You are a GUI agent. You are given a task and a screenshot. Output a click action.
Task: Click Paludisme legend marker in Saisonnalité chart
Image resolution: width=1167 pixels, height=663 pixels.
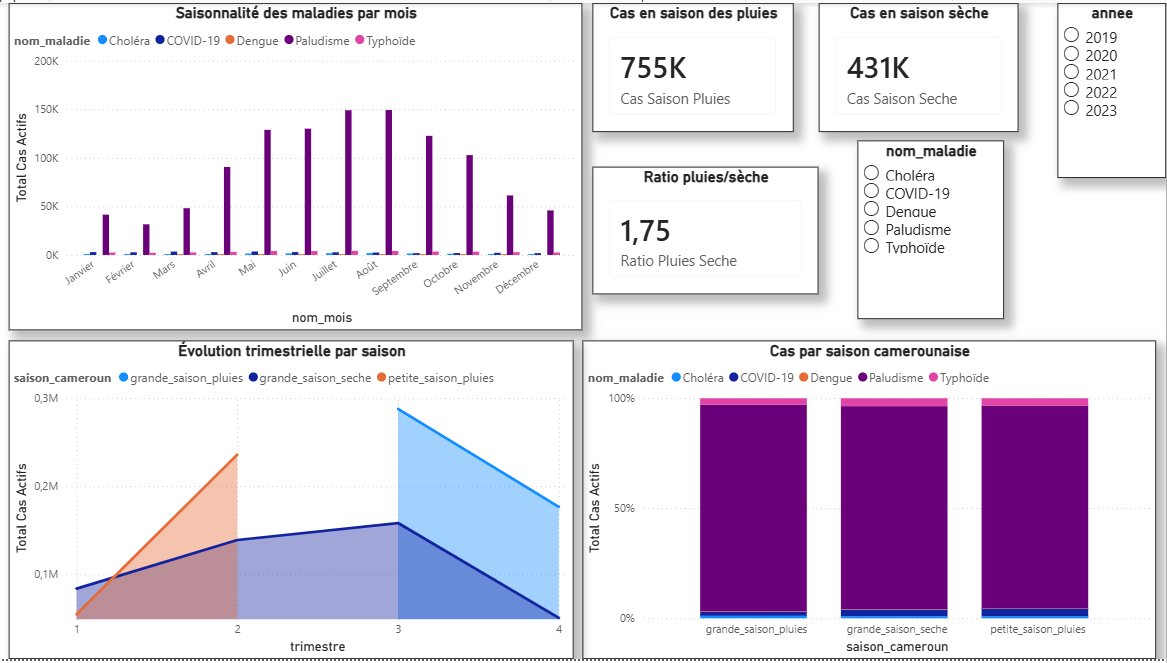[289, 41]
